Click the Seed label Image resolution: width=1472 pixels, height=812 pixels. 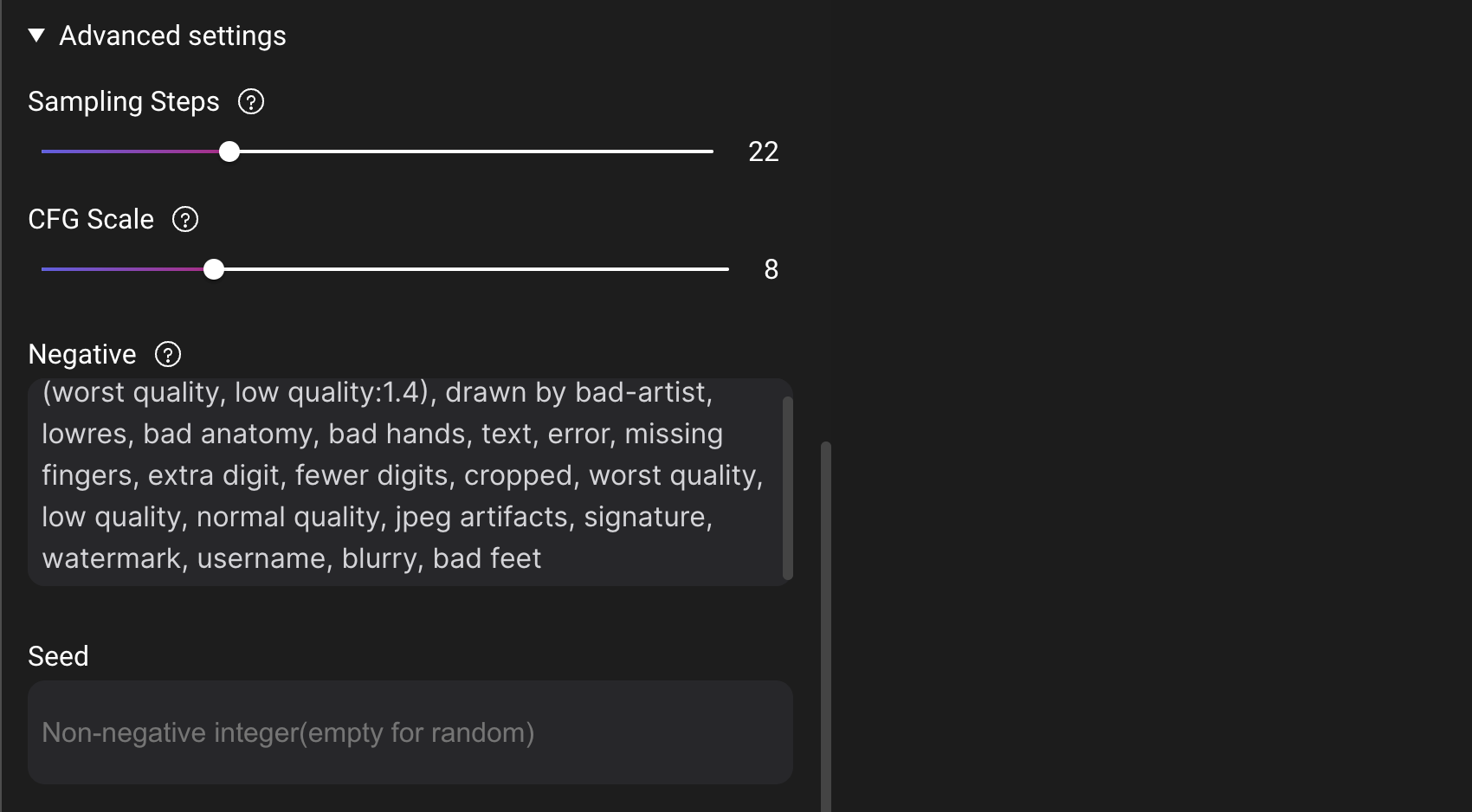point(58,656)
